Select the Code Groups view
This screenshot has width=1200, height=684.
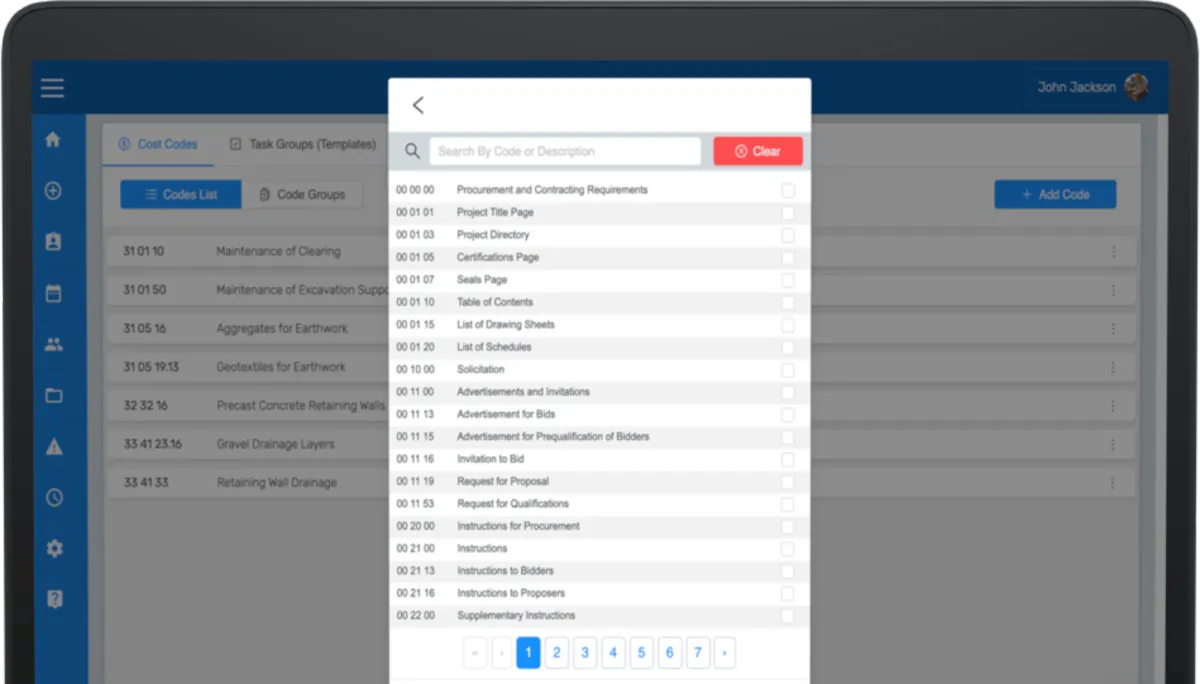302,194
